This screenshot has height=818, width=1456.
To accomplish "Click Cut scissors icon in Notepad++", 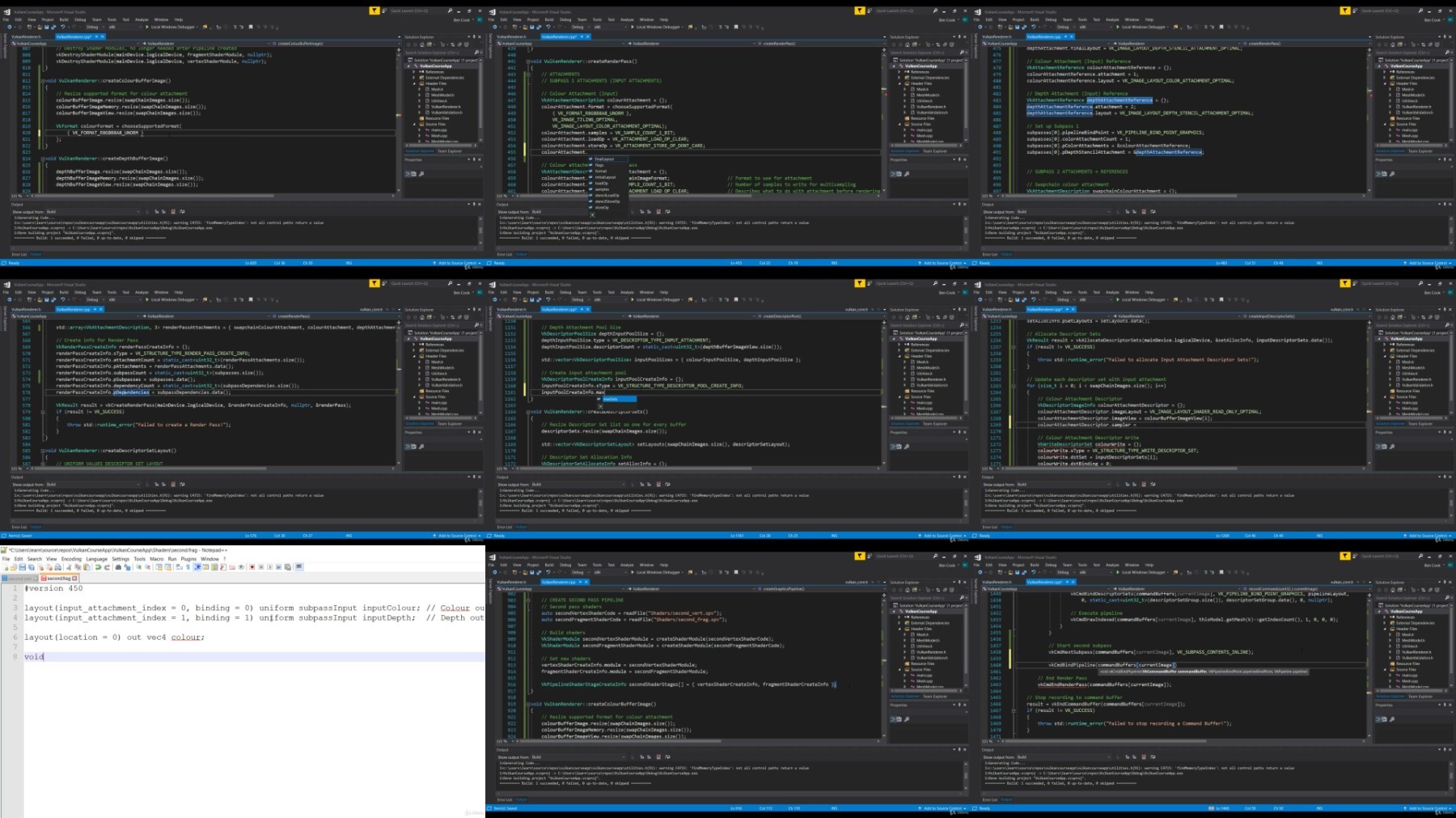I will 70,567.
